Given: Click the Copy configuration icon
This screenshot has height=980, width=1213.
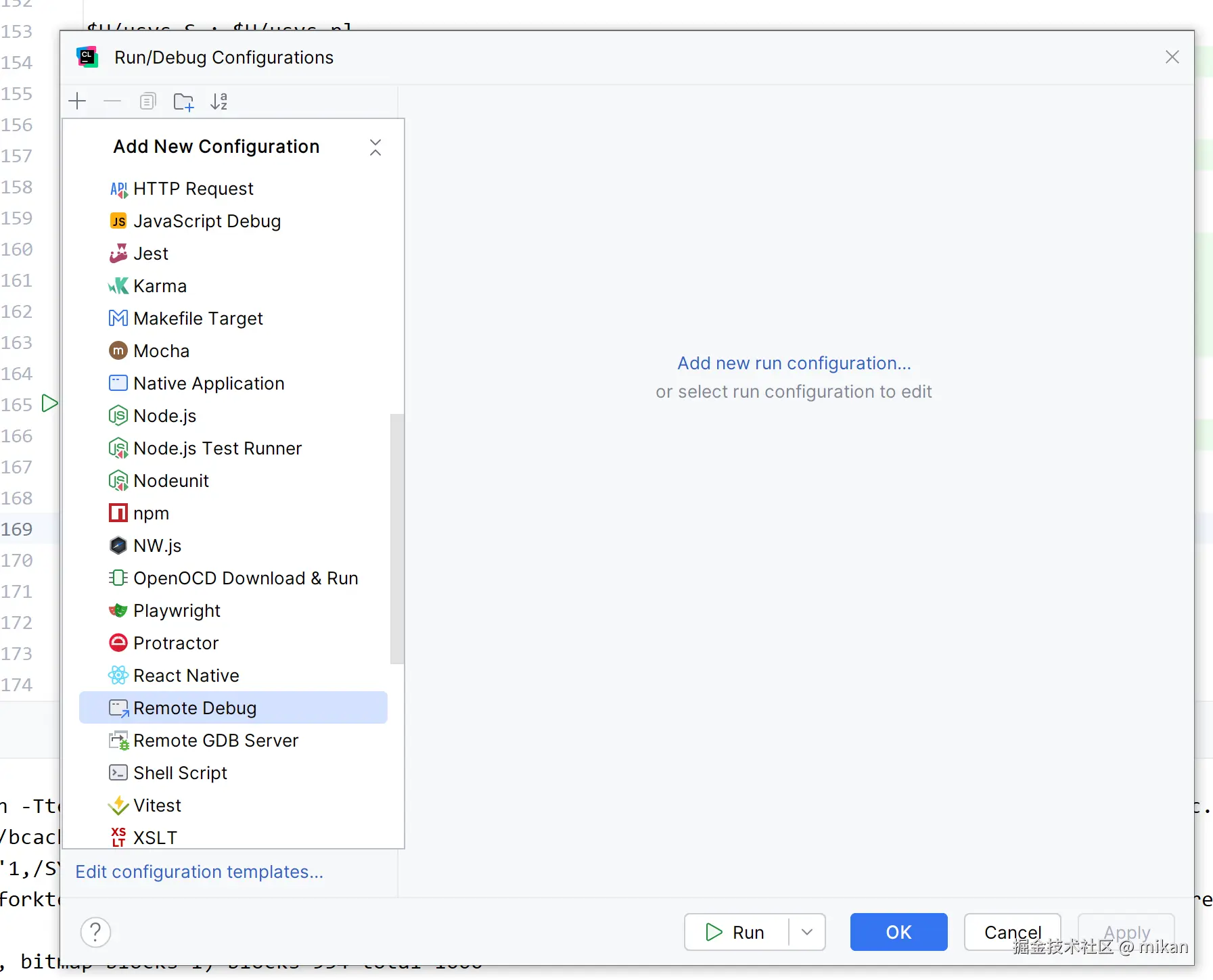Looking at the screenshot, I should (147, 101).
